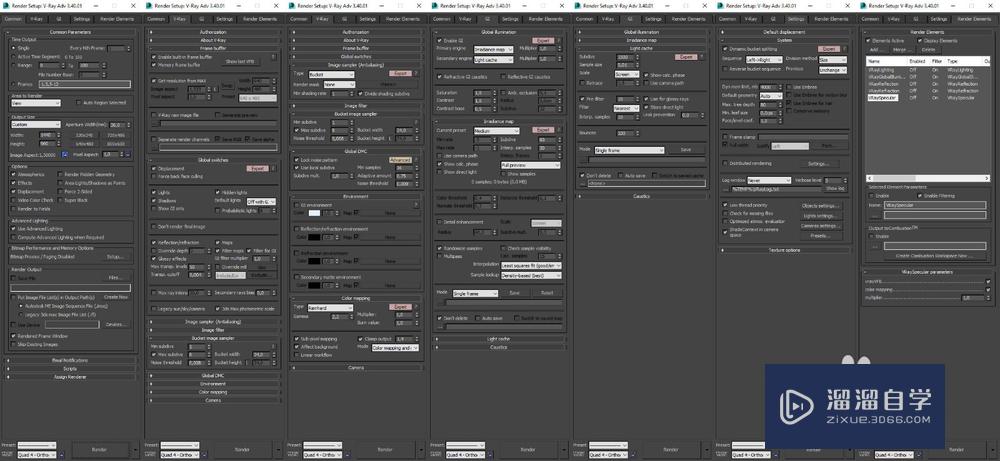
Task: Enable Auto Region Selected checkbox
Action: (78, 102)
